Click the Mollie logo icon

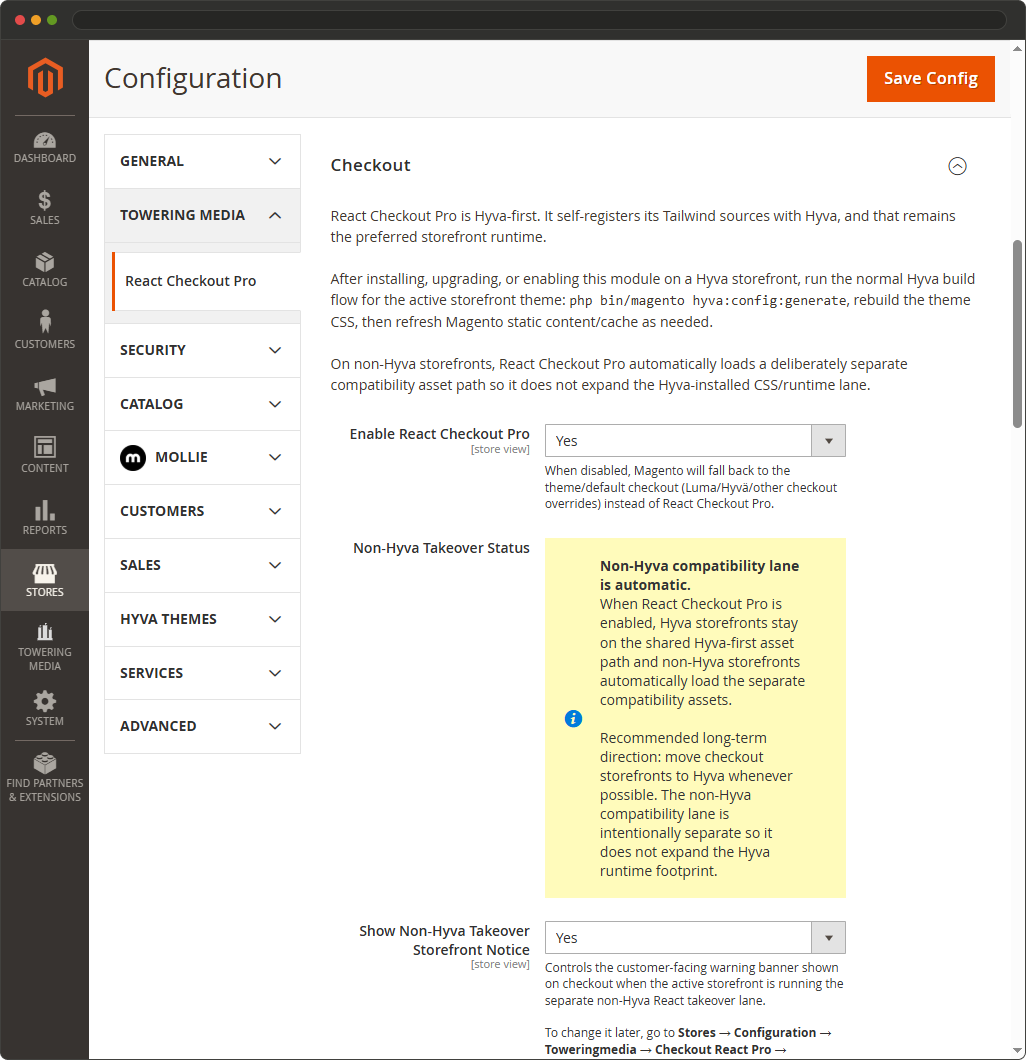(x=133, y=458)
